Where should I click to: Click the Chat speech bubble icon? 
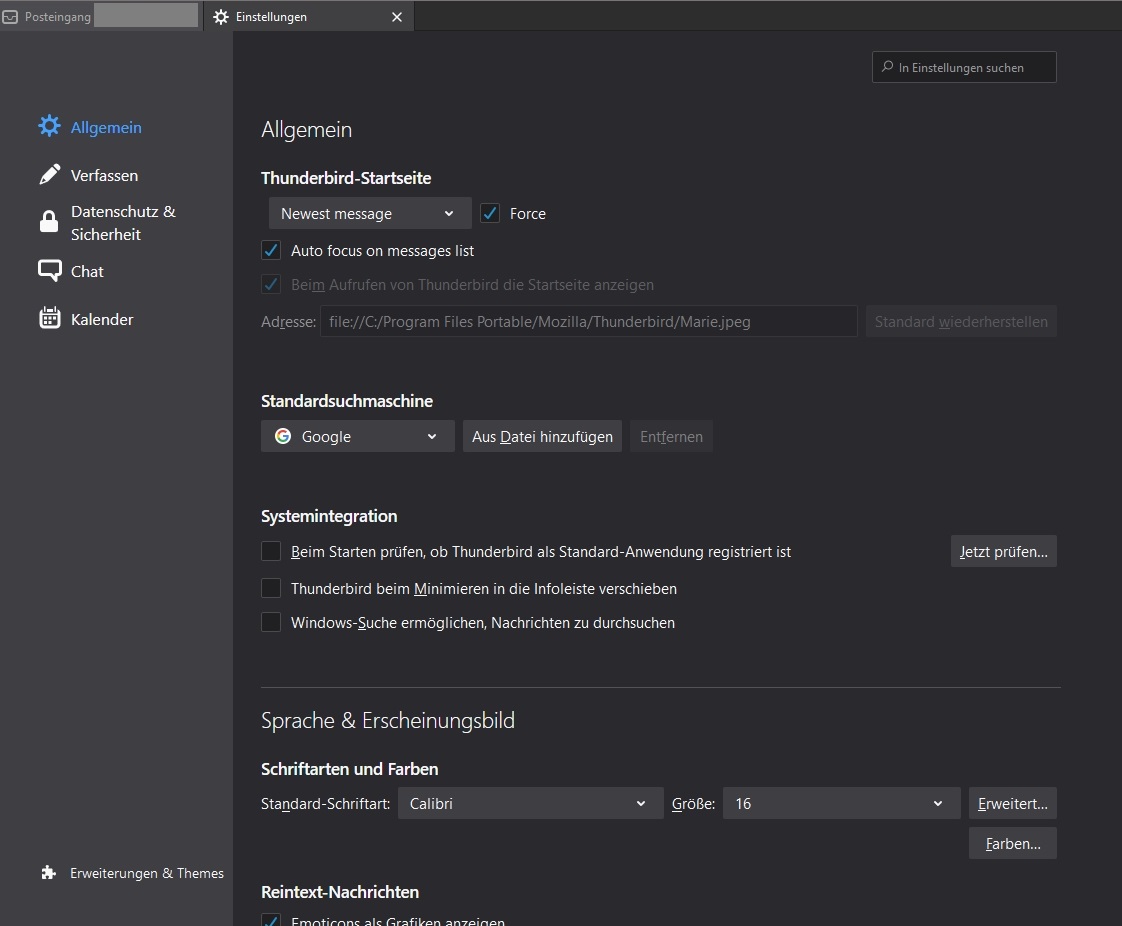[x=49, y=271]
